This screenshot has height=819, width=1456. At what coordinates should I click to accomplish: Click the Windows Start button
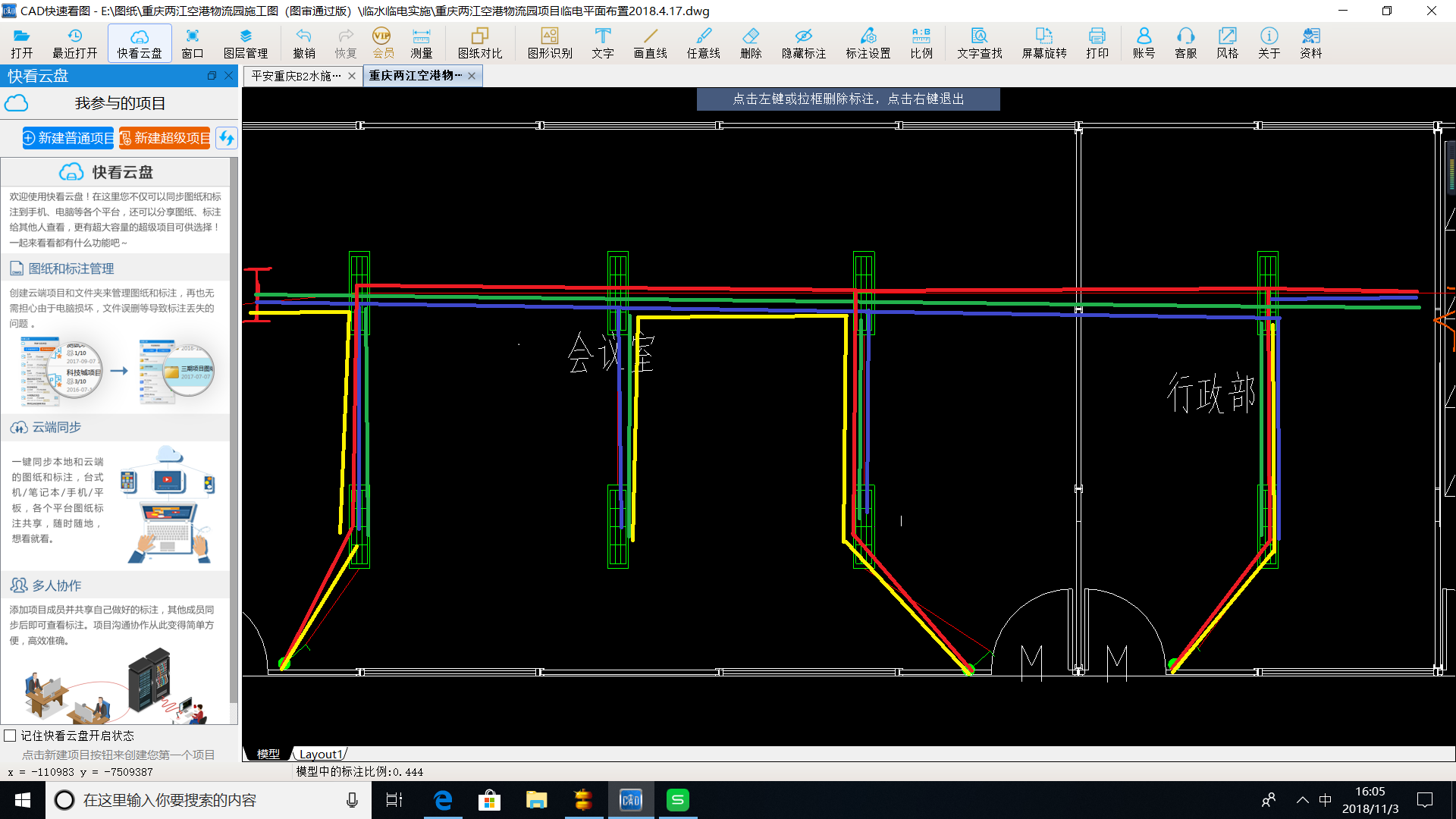pyautogui.click(x=23, y=800)
